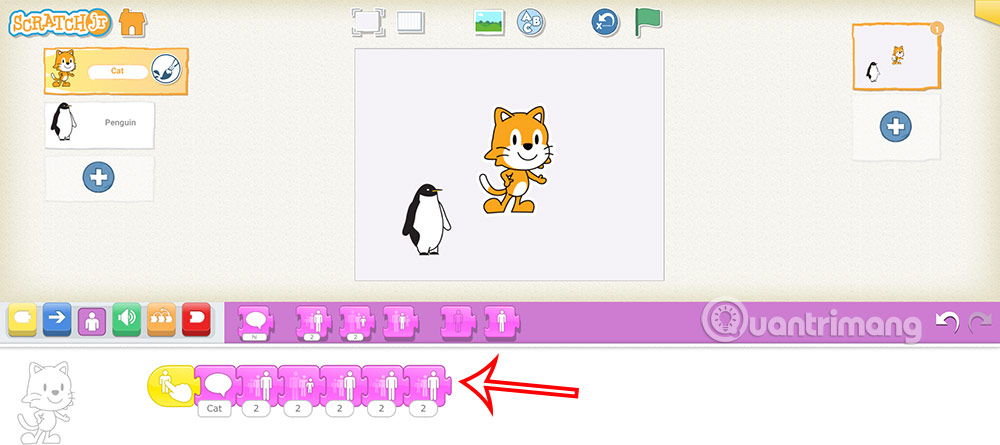Open the green Sound blocks category
This screenshot has height=445, width=1000.
point(127,319)
